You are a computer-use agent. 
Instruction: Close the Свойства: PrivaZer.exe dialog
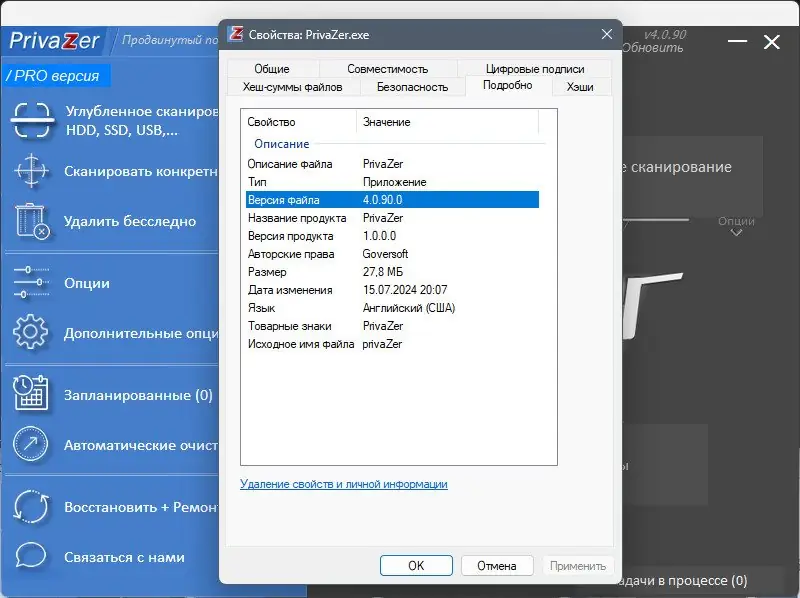coord(607,34)
